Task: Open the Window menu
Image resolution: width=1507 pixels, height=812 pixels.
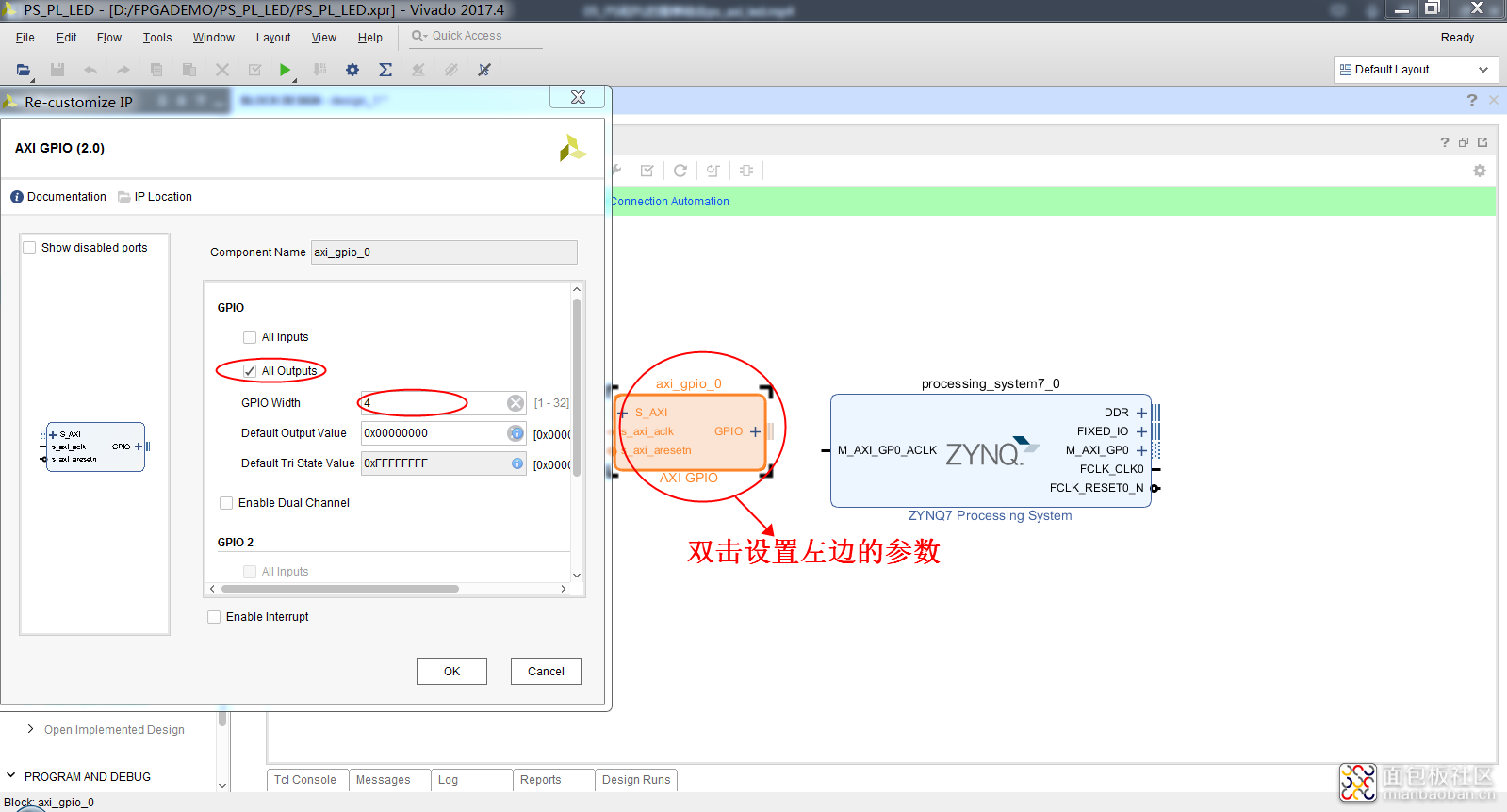Action: pyautogui.click(x=214, y=38)
